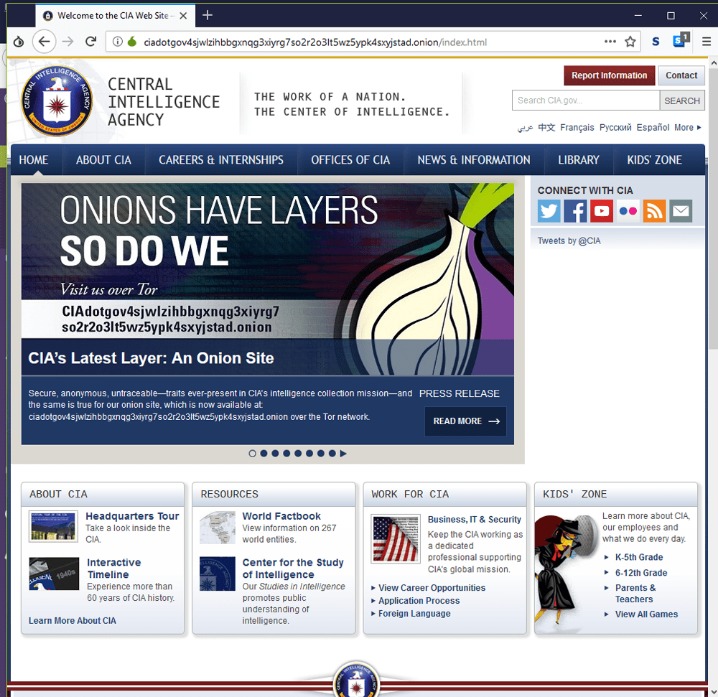Click the green onion circuit icon
718x697 pixels.
[x=132, y=42]
